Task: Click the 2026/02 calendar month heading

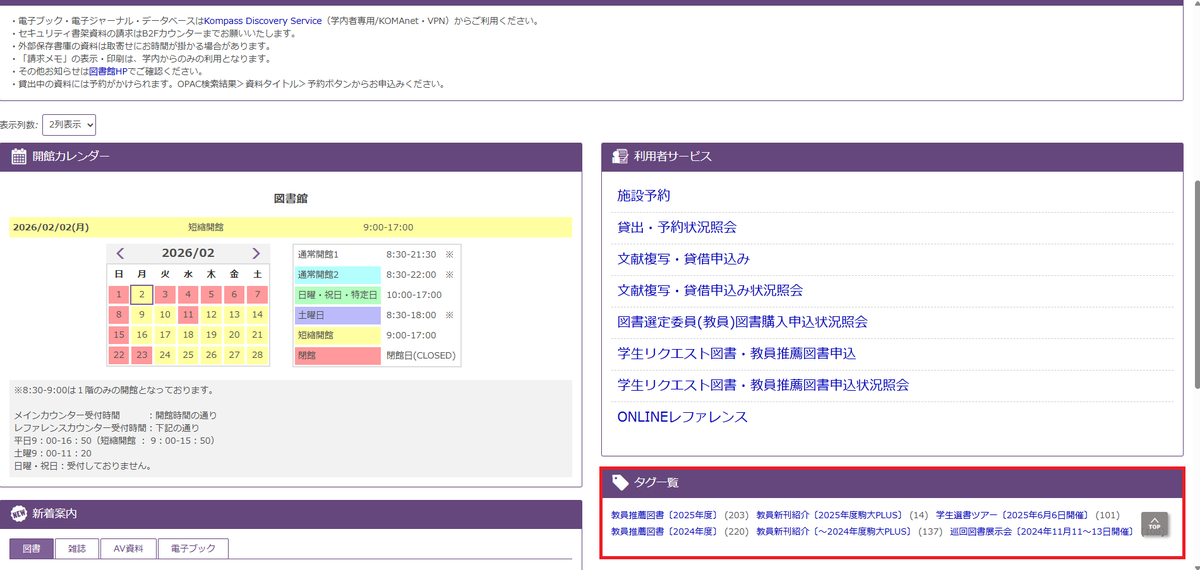Action: tap(188, 254)
